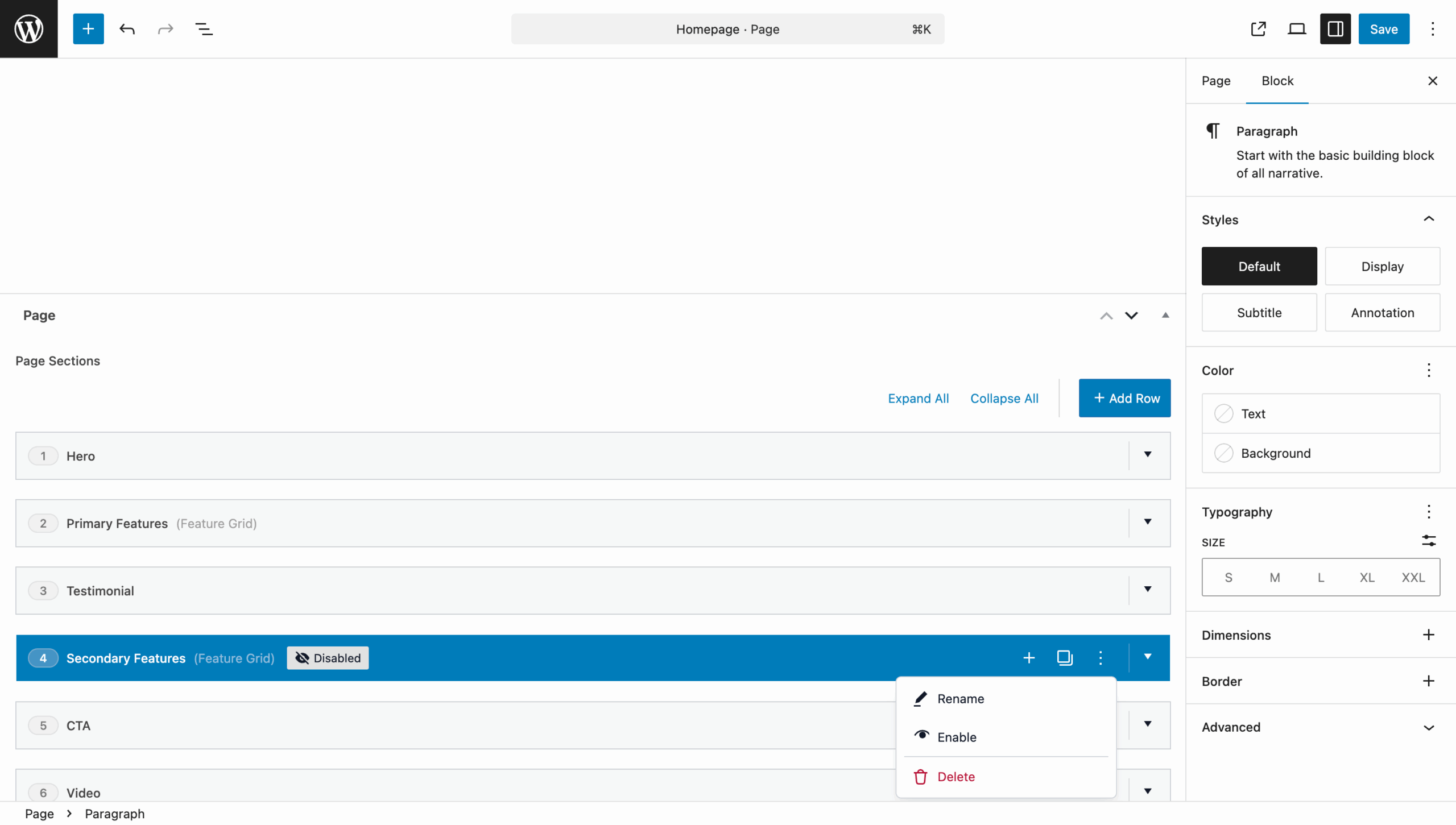Click Rename in the context menu
This screenshot has width=1456, height=825.
[x=961, y=699]
